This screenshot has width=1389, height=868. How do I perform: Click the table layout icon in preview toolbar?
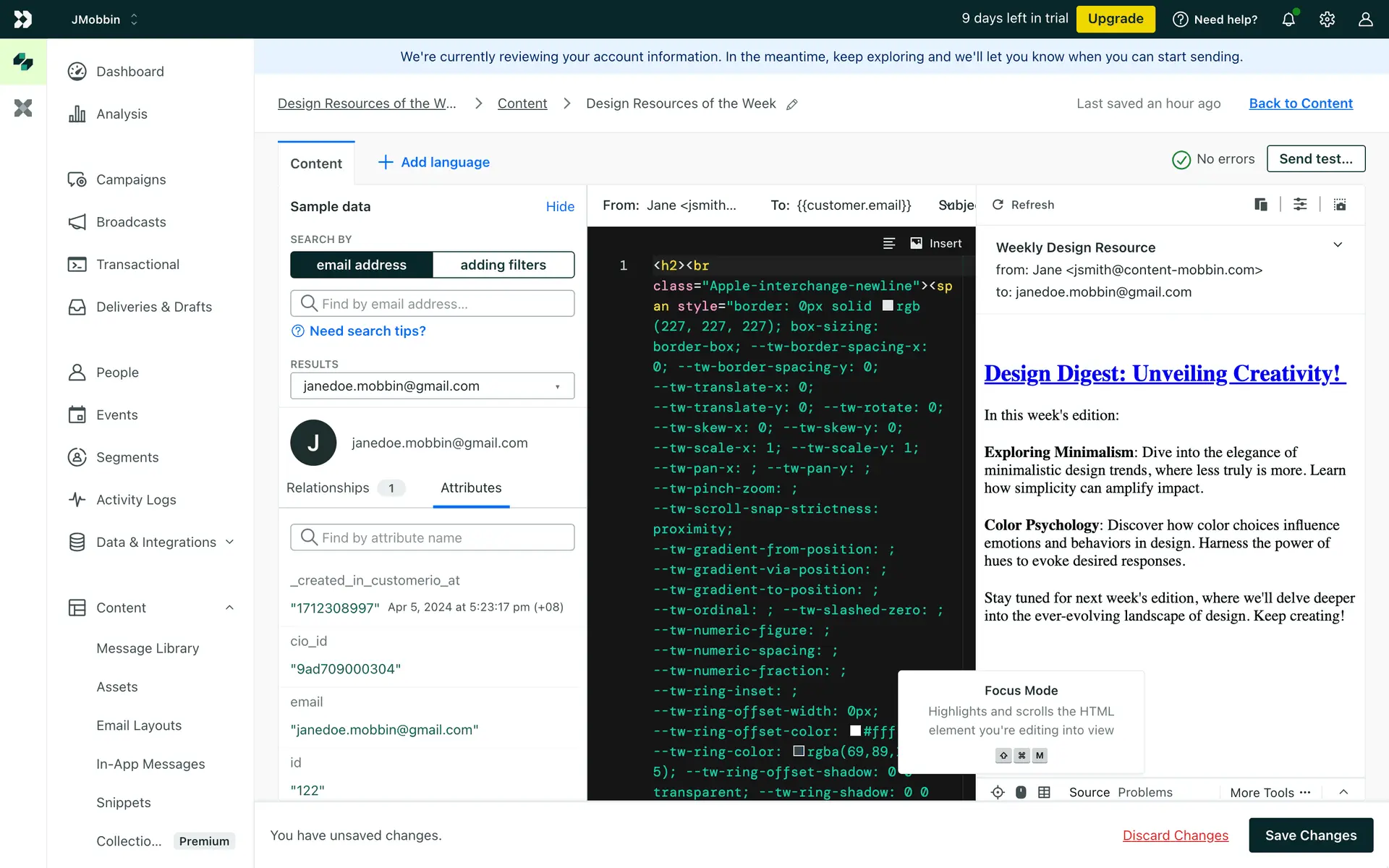[x=1044, y=792]
